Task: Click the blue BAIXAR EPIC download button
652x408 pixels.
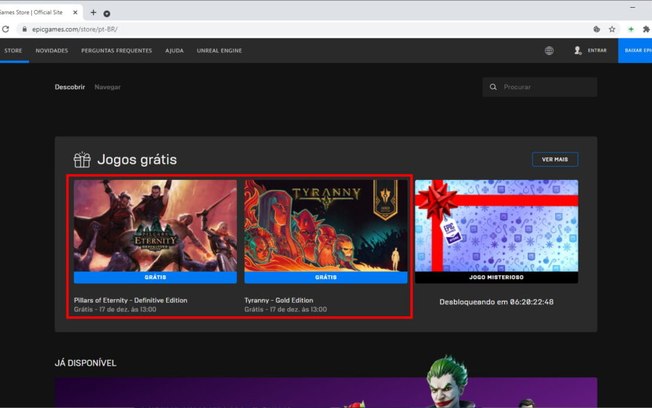Action: coord(635,50)
